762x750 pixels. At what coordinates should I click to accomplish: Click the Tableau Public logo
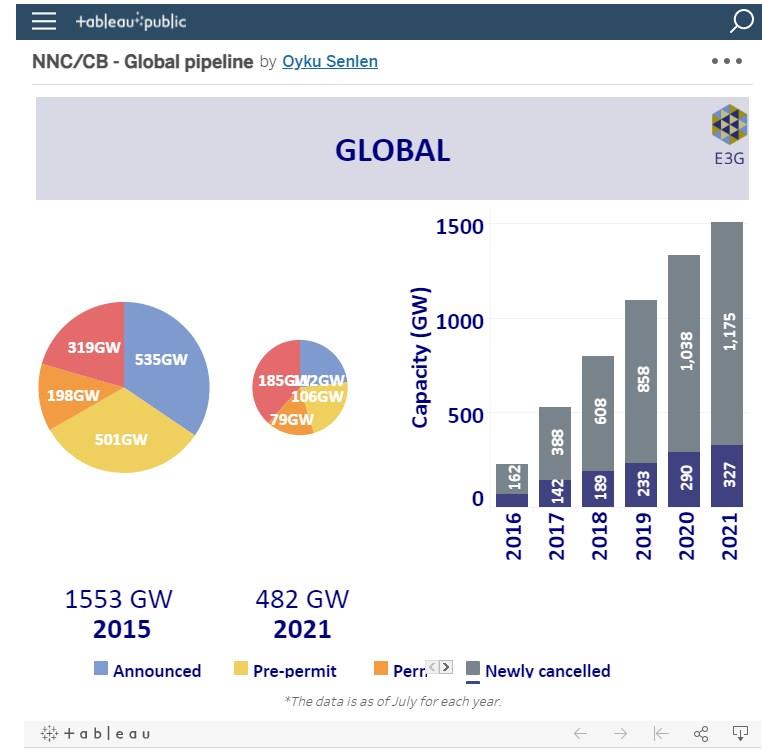[131, 21]
